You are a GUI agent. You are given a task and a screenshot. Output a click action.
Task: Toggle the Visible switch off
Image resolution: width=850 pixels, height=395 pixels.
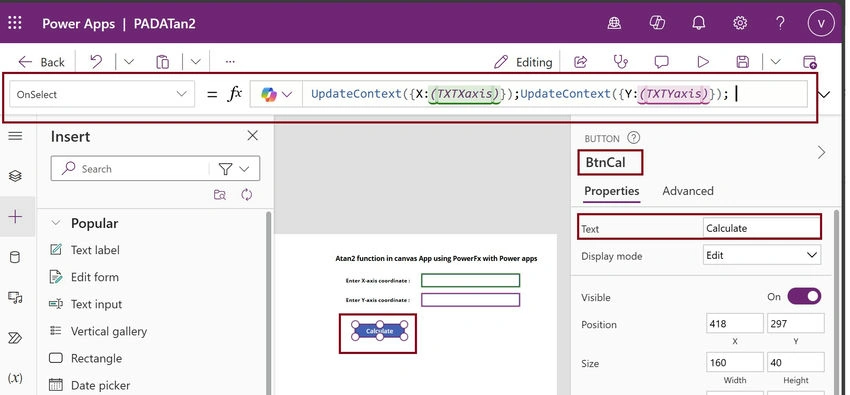click(804, 296)
